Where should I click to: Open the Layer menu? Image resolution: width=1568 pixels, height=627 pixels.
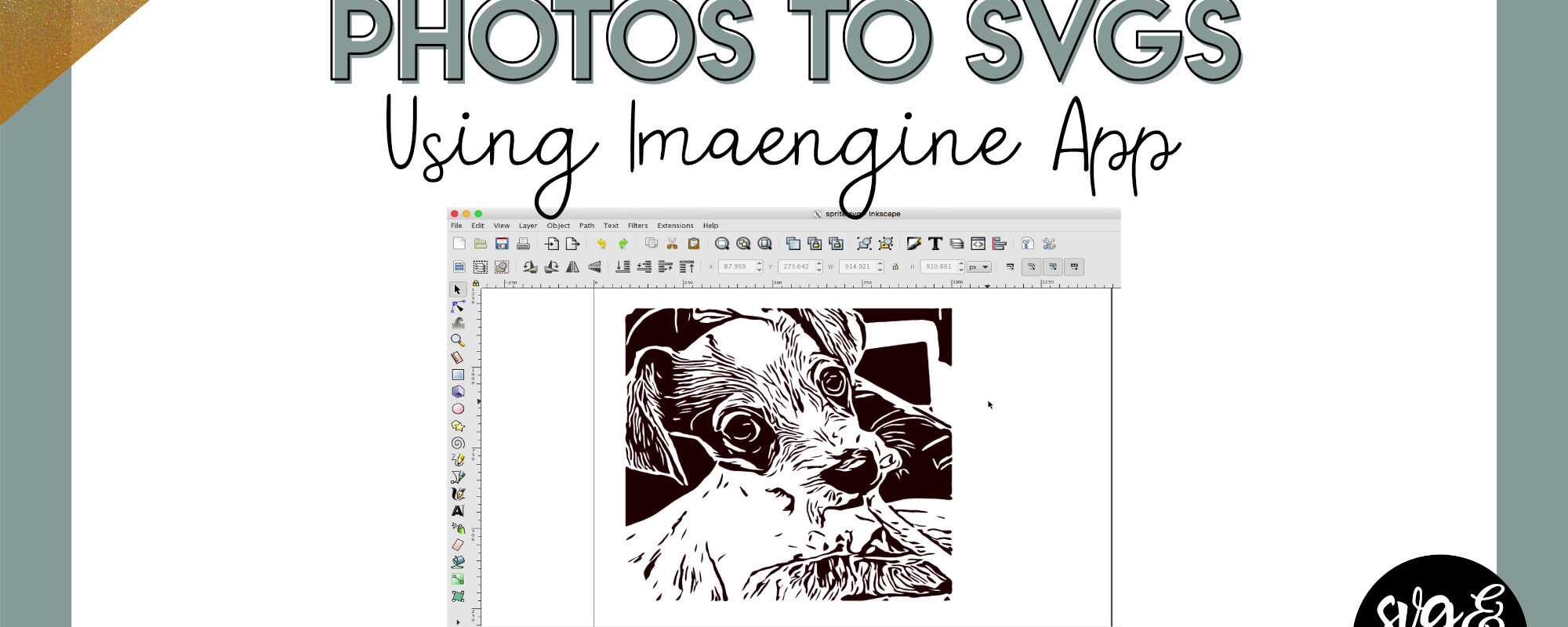528,226
